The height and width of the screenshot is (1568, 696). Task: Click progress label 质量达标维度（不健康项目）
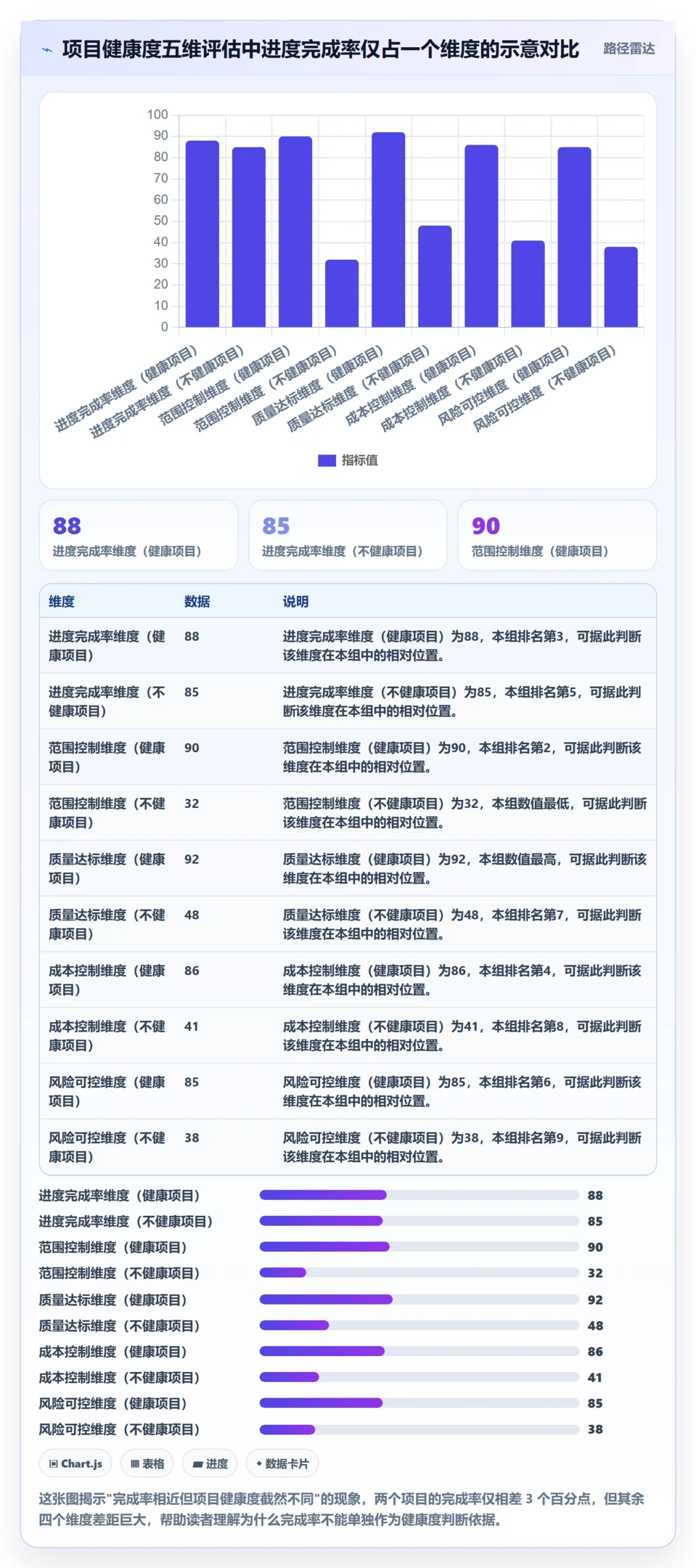pyautogui.click(x=119, y=1325)
